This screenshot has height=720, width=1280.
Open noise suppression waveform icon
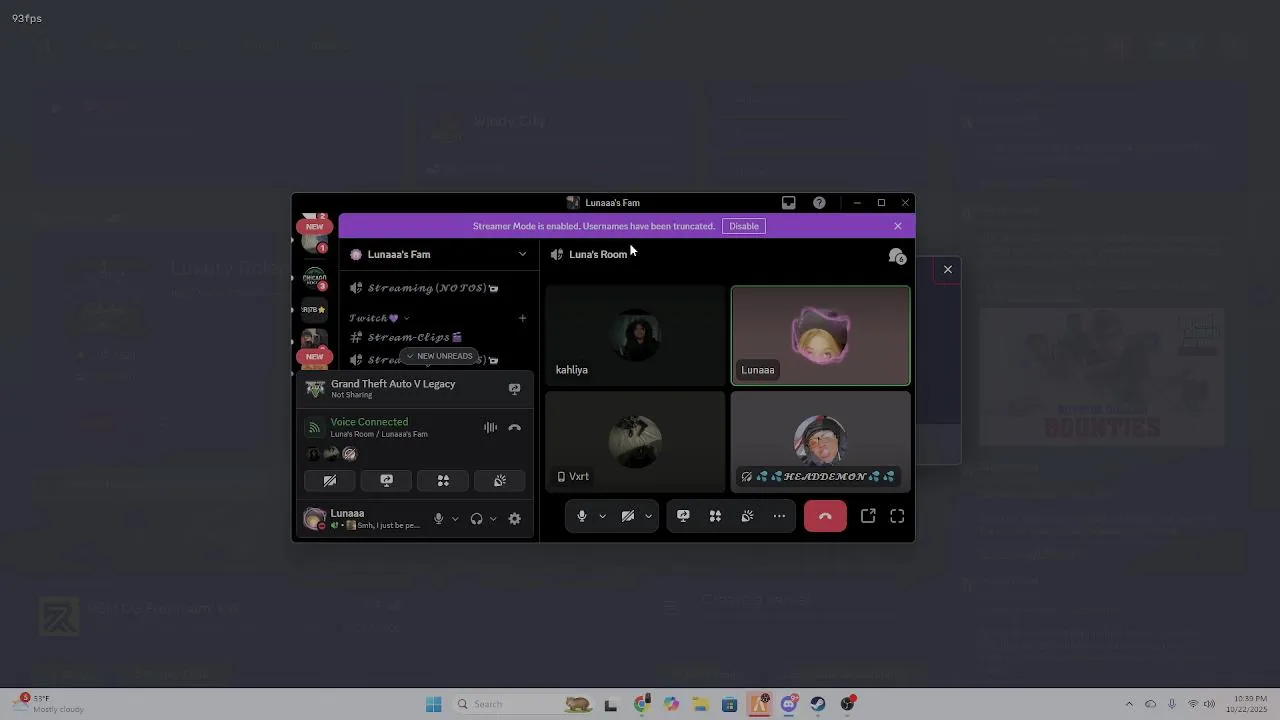coord(490,428)
